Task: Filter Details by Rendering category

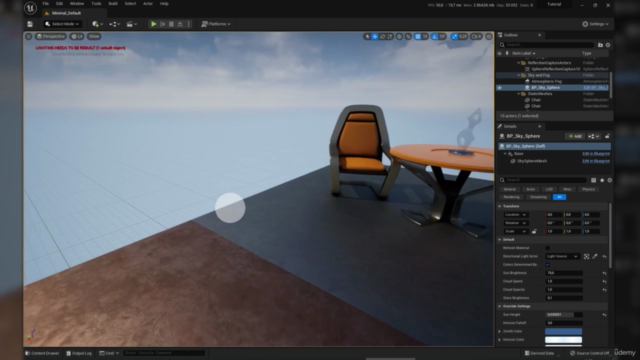Action: coord(511,197)
